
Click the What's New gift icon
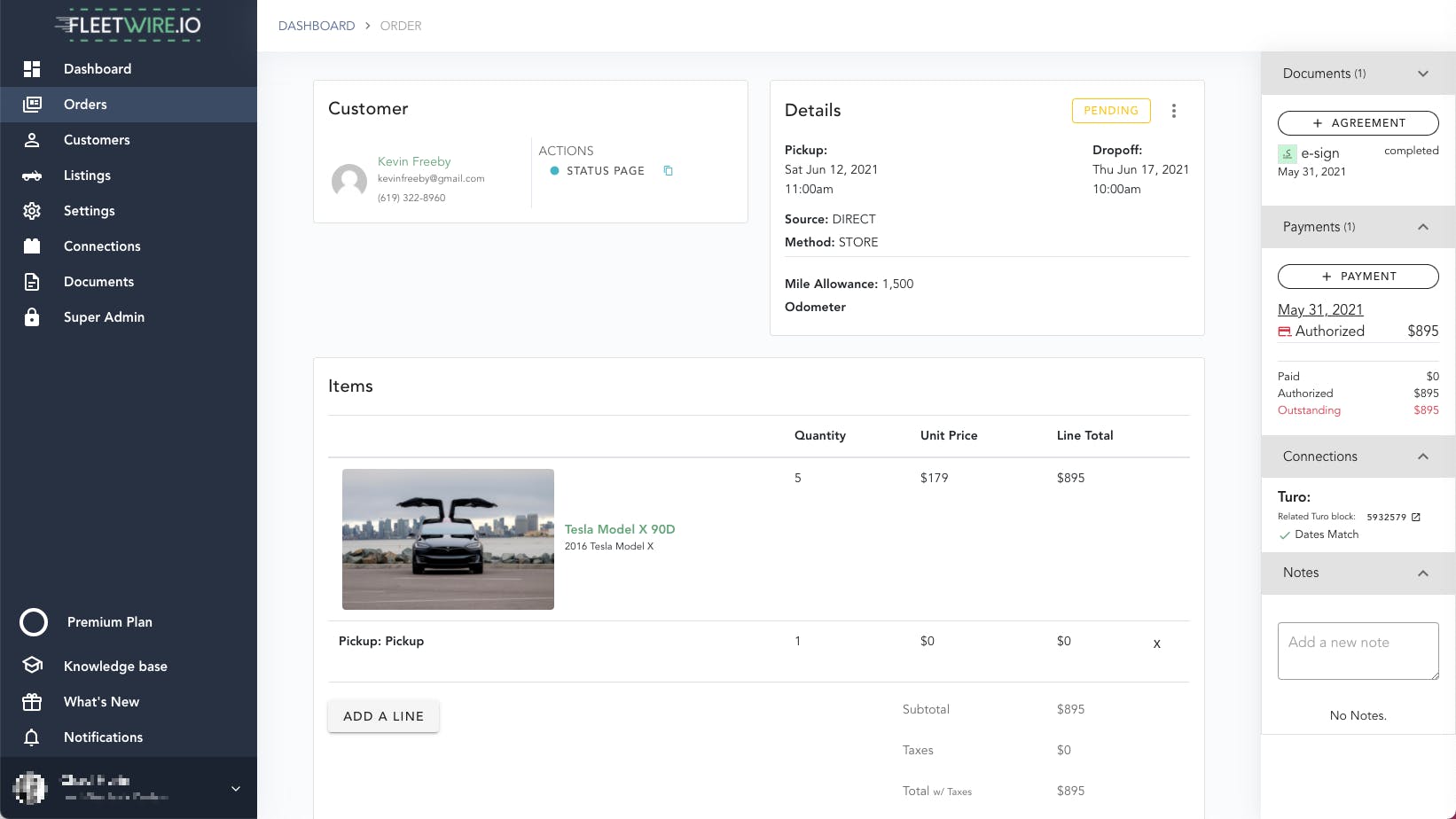click(32, 701)
